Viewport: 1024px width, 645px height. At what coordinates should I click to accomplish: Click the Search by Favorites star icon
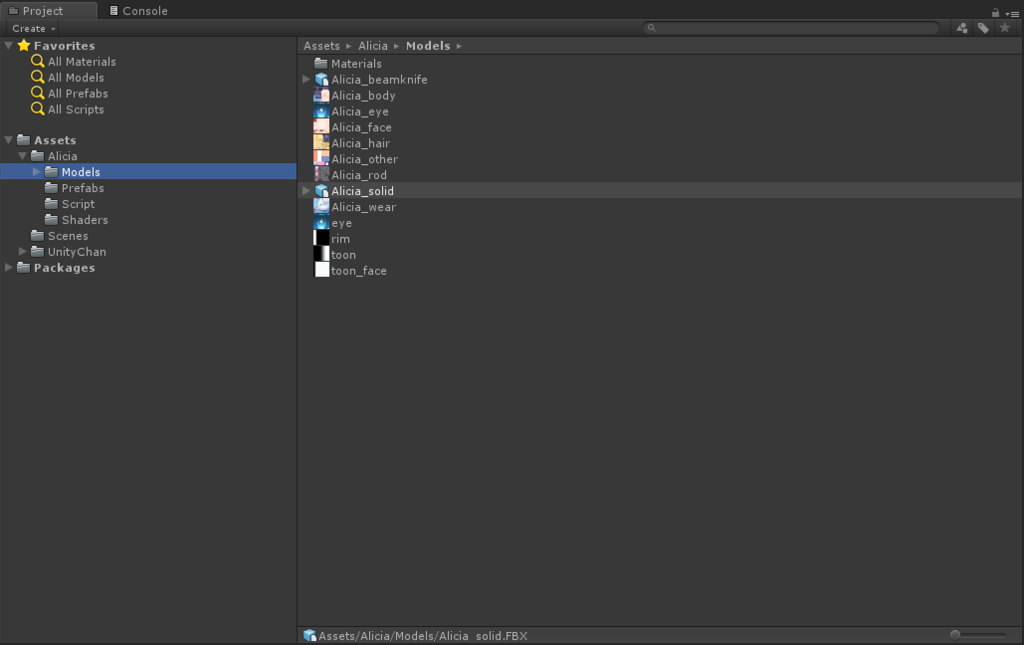pyautogui.click(x=1003, y=28)
